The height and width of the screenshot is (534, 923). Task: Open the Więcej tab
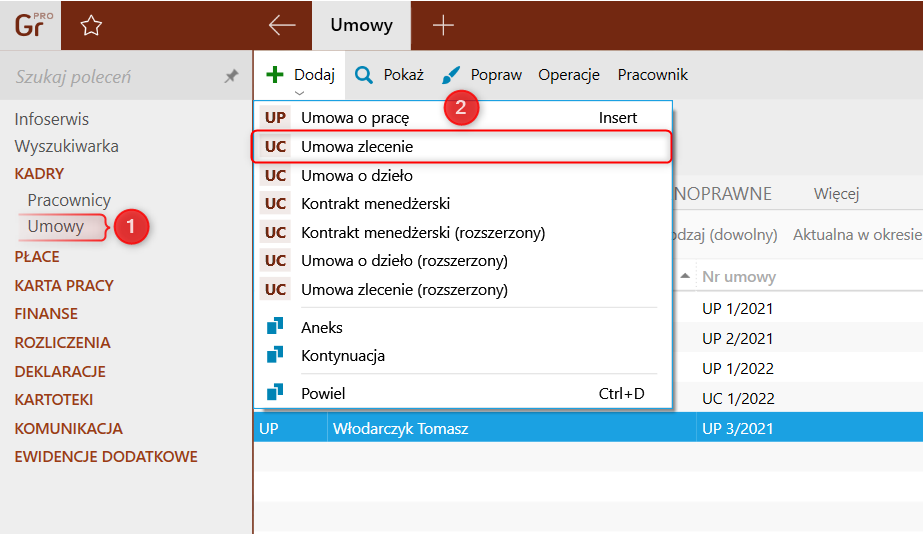click(x=836, y=194)
